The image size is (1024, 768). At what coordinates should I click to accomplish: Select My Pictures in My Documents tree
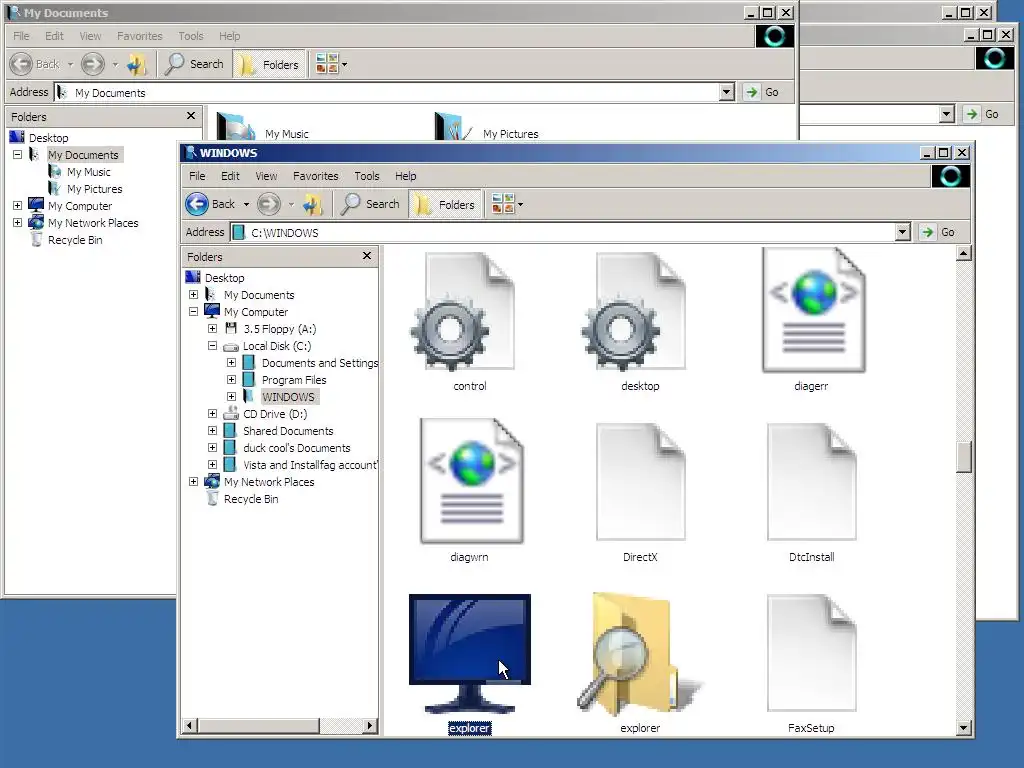[95, 189]
